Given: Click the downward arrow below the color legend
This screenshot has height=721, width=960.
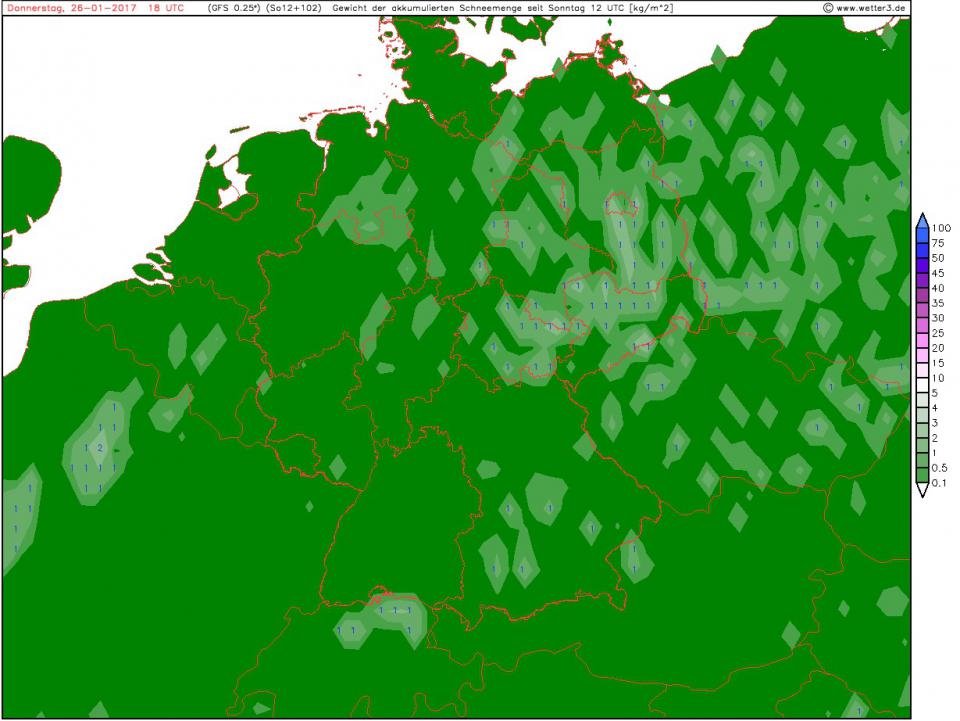Looking at the screenshot, I should (x=921, y=489).
